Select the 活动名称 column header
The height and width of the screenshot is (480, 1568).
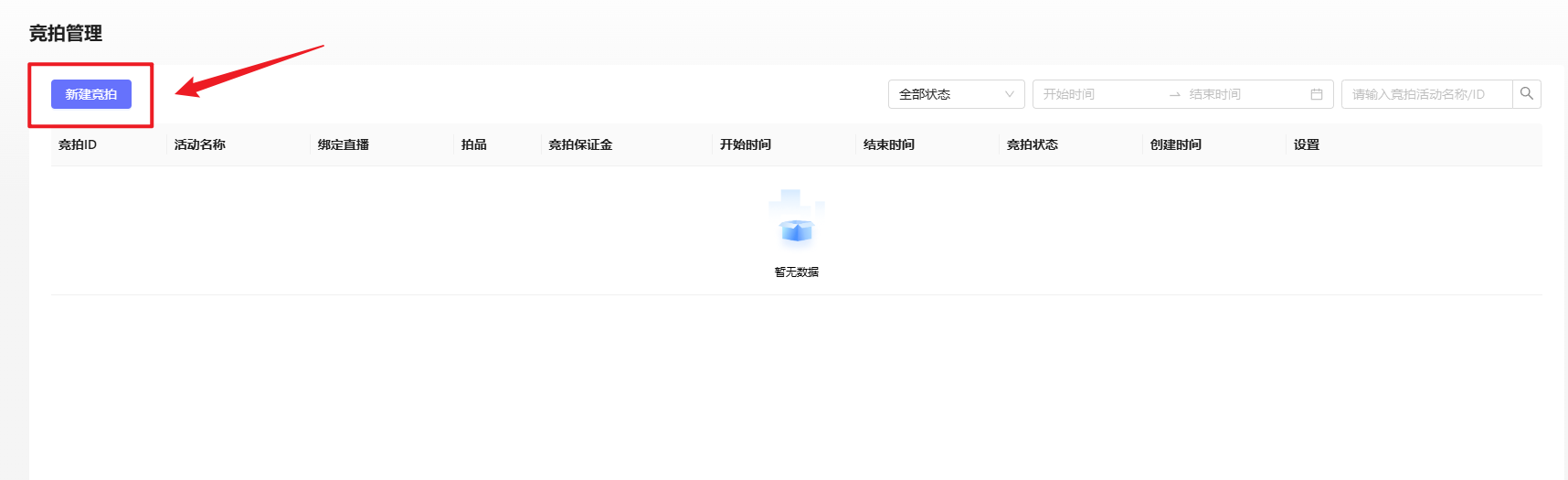(200, 144)
